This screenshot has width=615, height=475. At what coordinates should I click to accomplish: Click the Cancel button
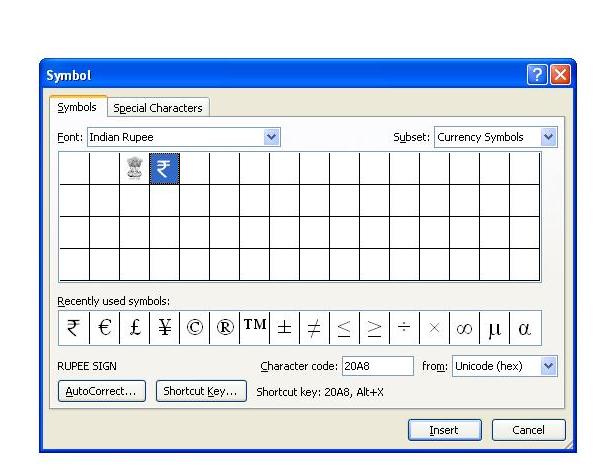[x=528, y=430]
